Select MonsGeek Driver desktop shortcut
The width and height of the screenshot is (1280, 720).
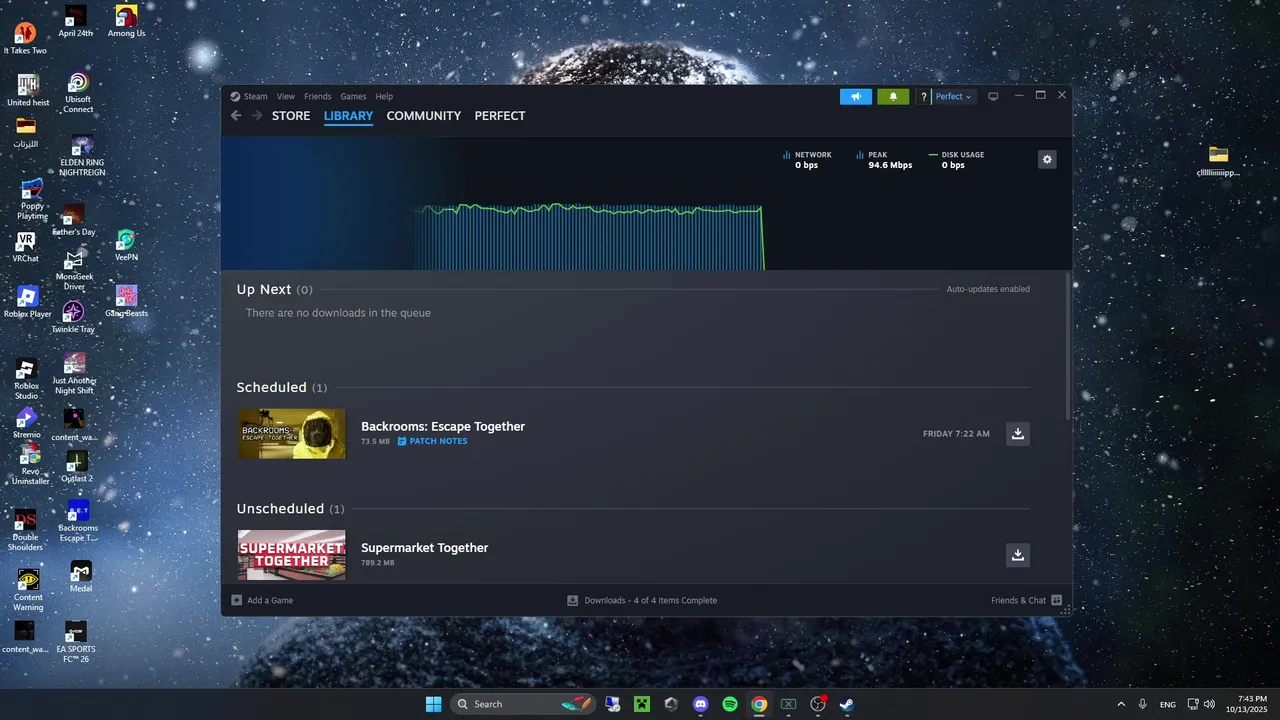point(74,271)
